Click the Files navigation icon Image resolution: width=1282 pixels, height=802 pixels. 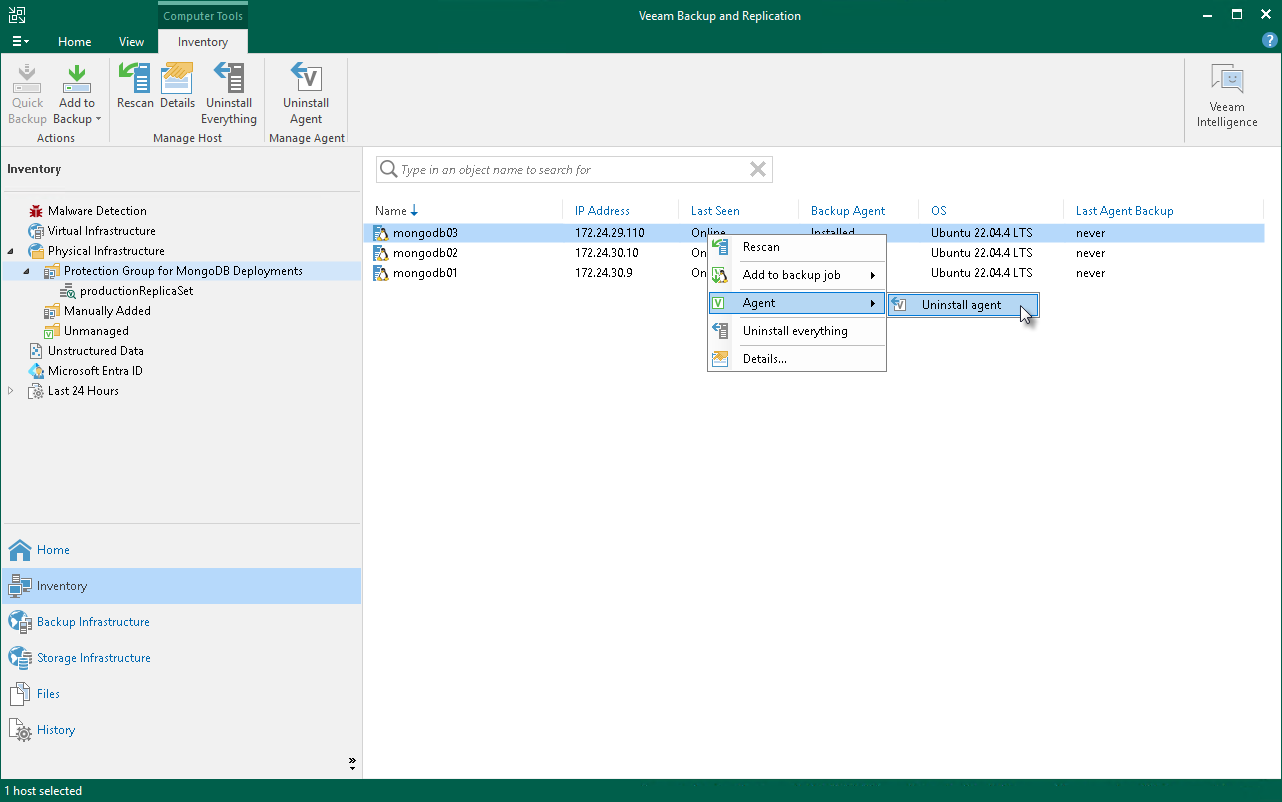[x=20, y=694]
